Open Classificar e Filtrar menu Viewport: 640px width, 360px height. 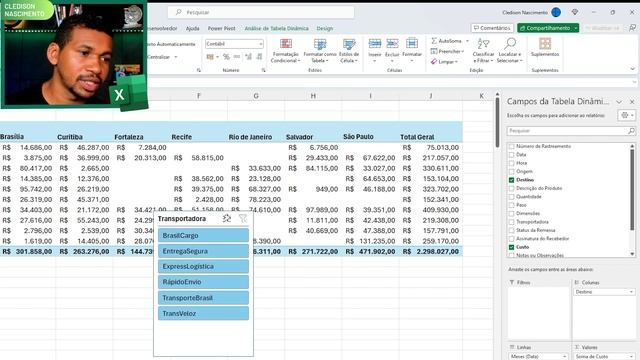[483, 51]
